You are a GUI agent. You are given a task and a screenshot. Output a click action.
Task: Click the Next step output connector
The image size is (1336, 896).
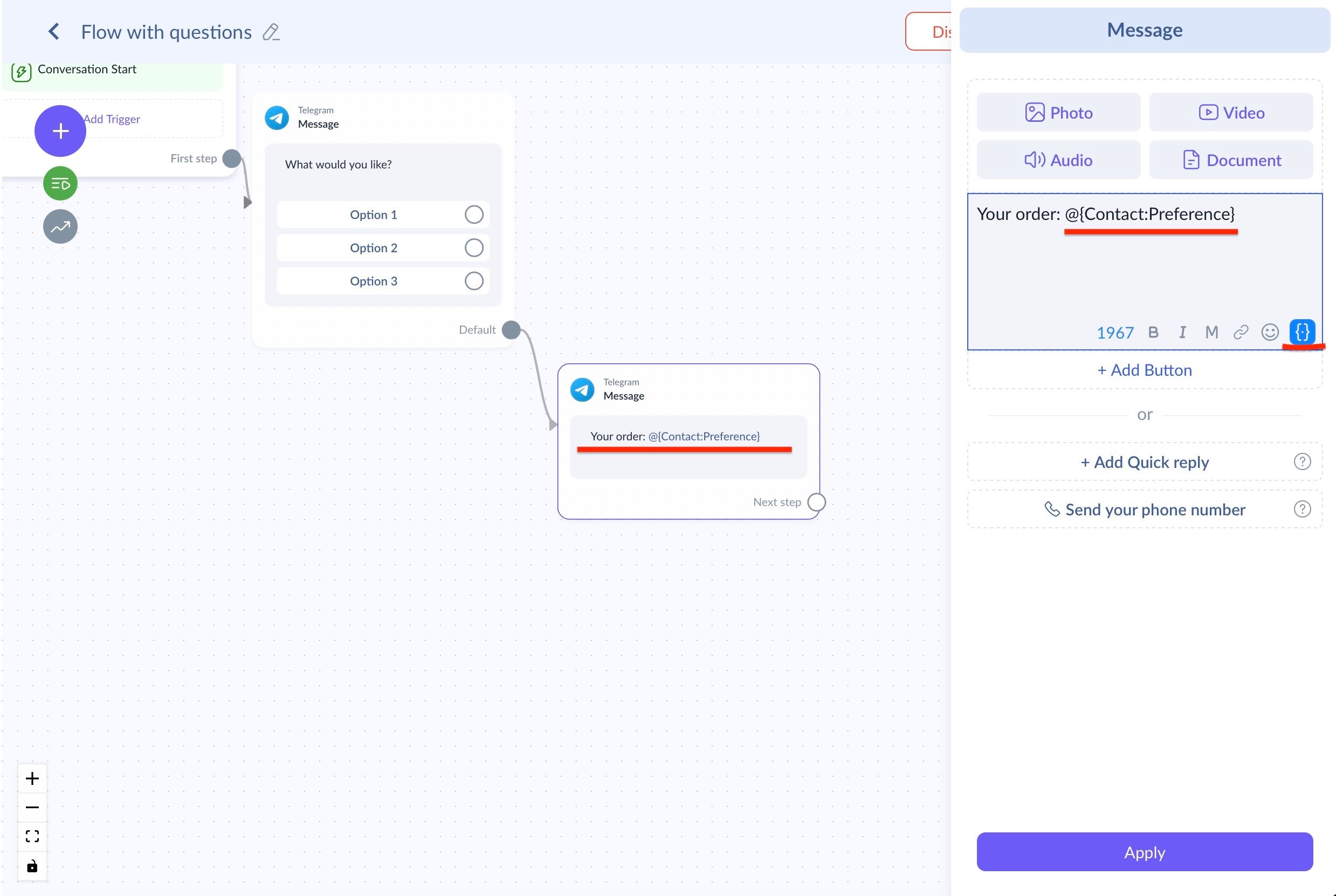[816, 502]
